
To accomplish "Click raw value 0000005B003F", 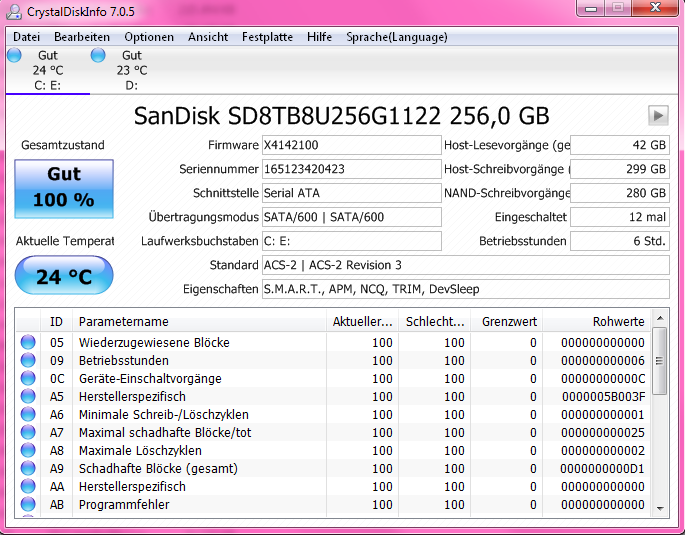I will [x=603, y=397].
